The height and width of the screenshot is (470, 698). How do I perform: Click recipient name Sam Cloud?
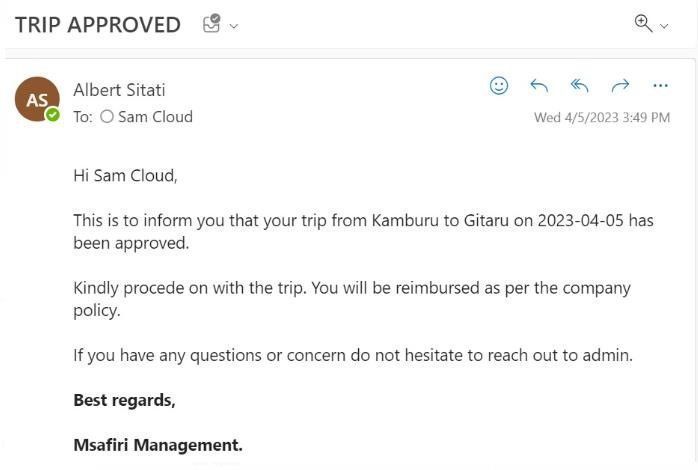155,117
